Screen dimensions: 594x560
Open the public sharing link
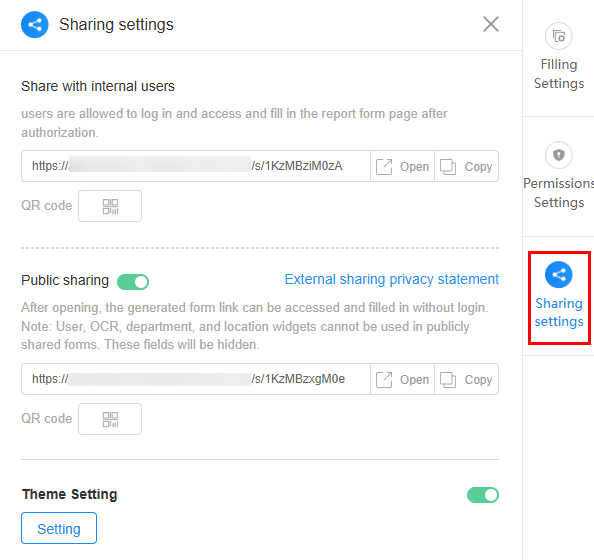click(x=402, y=379)
